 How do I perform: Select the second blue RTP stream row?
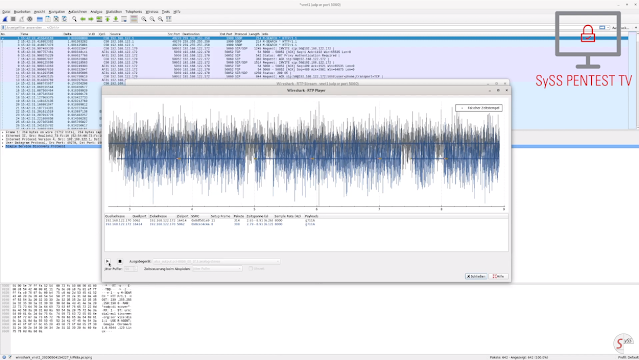pyautogui.click(x=306, y=224)
